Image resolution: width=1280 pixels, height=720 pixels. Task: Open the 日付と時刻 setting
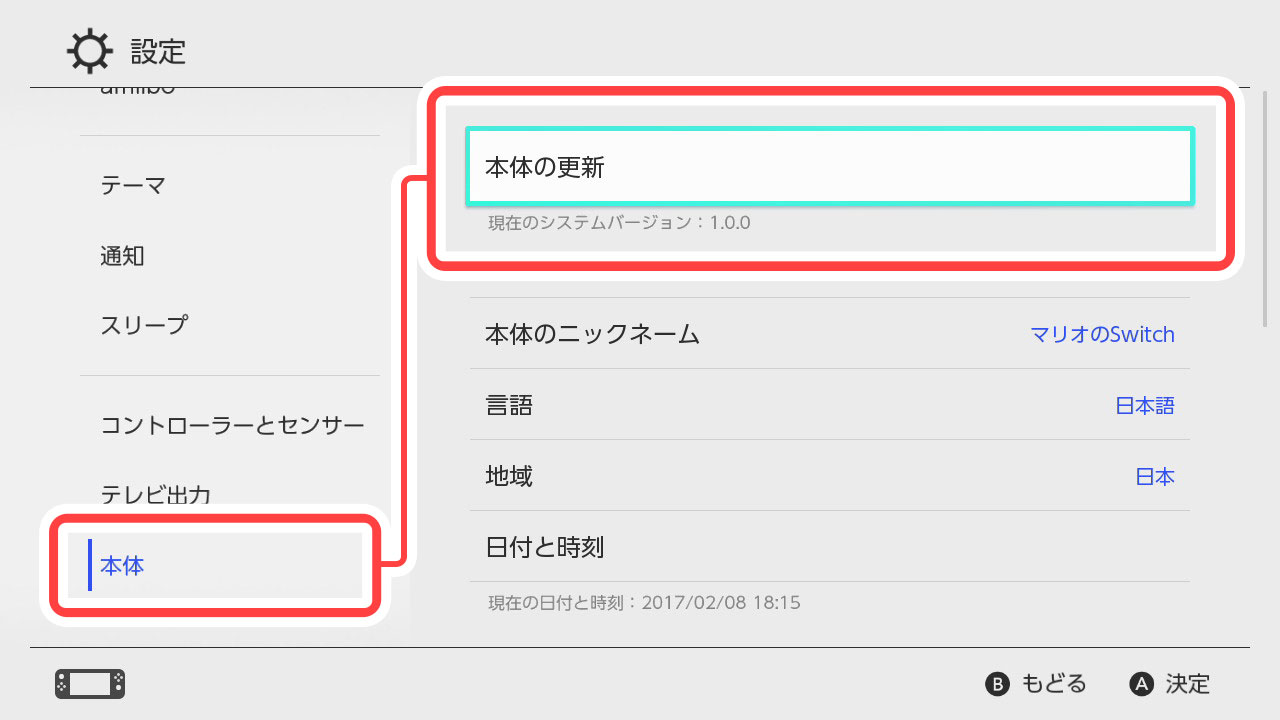(545, 547)
